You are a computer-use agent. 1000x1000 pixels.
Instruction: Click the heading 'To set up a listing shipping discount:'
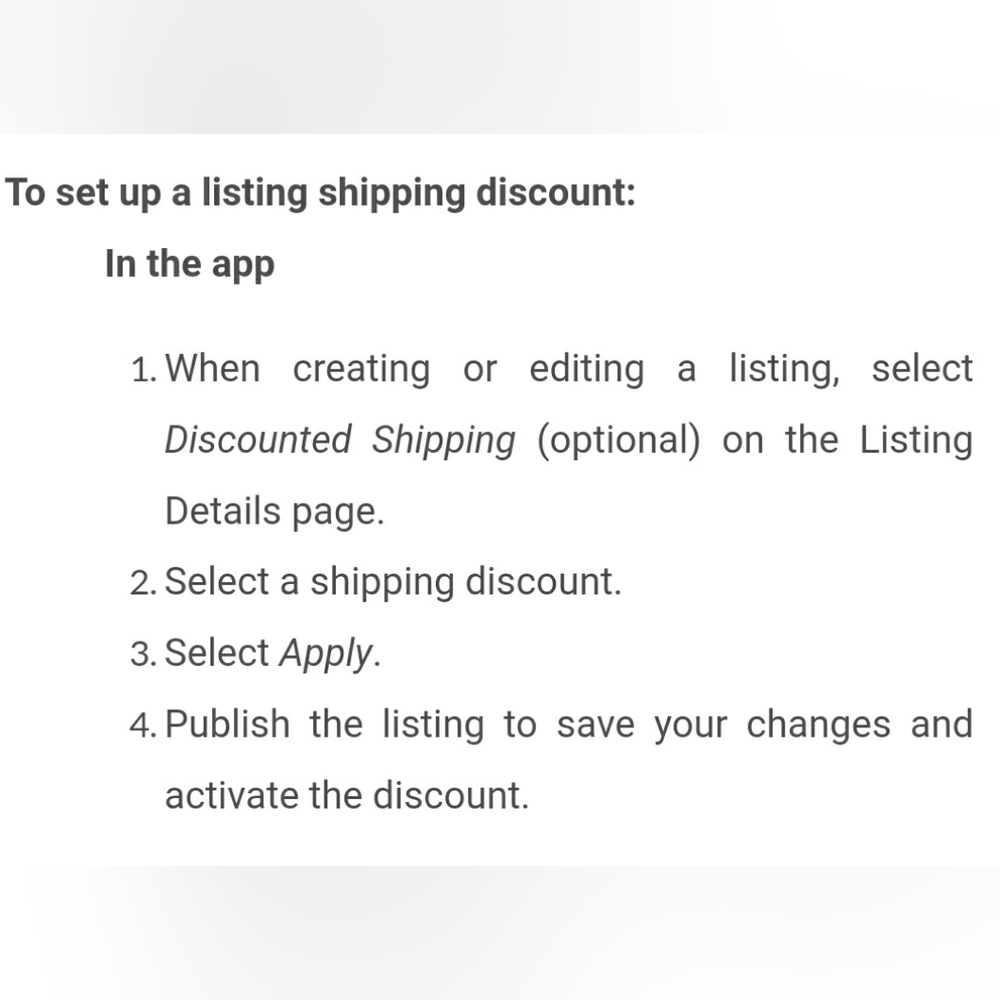click(x=320, y=192)
